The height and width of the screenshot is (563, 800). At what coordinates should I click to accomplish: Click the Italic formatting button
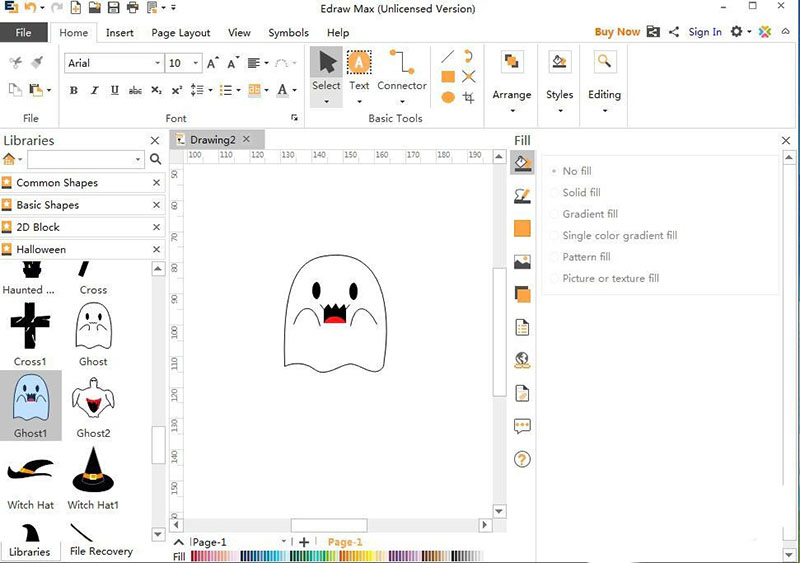coord(94,90)
